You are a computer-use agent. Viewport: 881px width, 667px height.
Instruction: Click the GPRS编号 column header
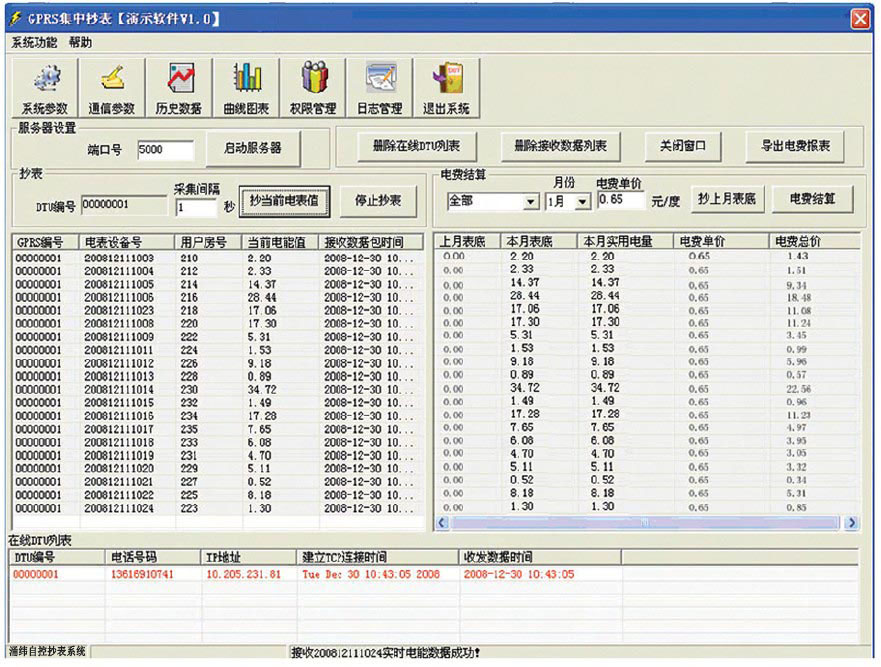coord(46,242)
